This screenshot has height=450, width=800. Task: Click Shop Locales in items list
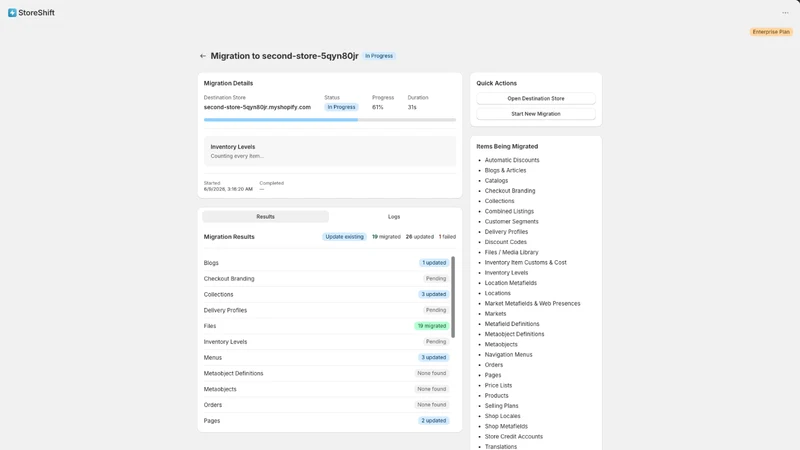(503, 416)
